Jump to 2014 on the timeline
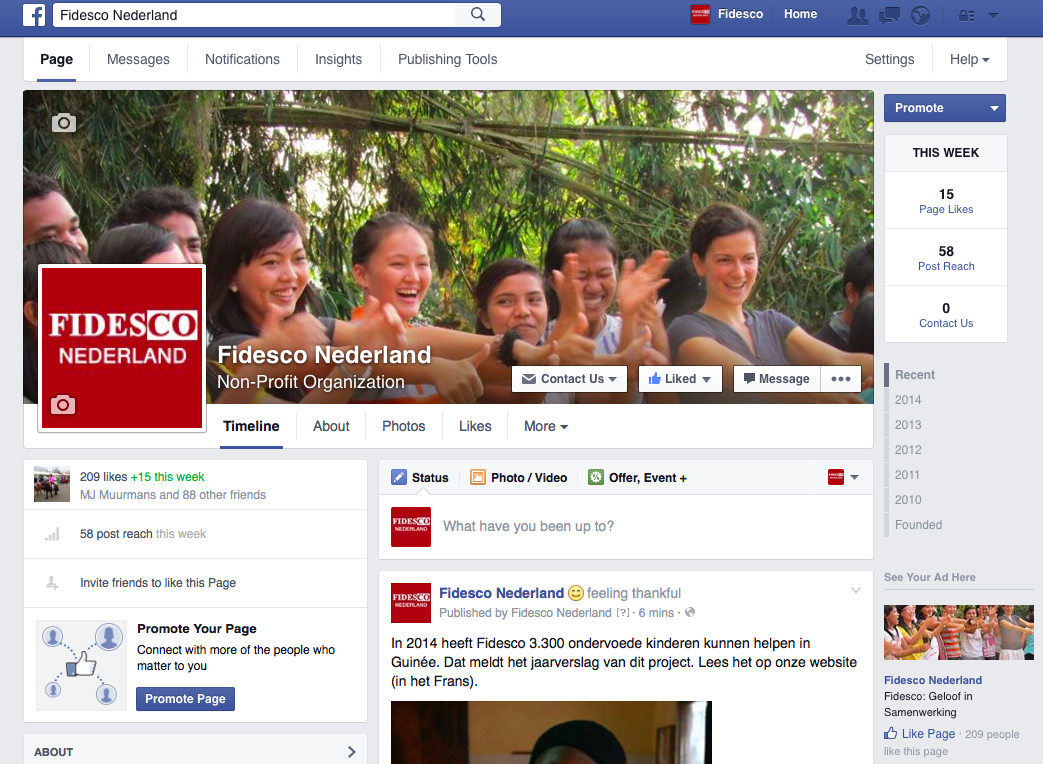1043x764 pixels. 908,400
